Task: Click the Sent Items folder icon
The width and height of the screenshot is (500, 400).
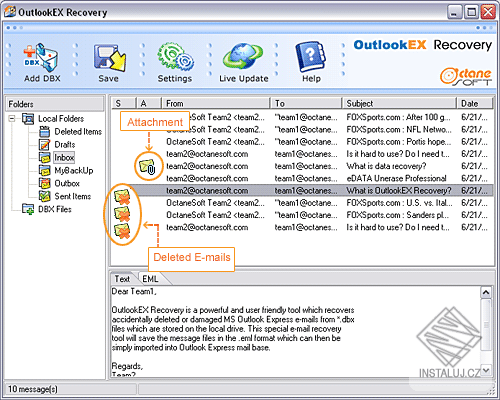Action: click(x=44, y=196)
